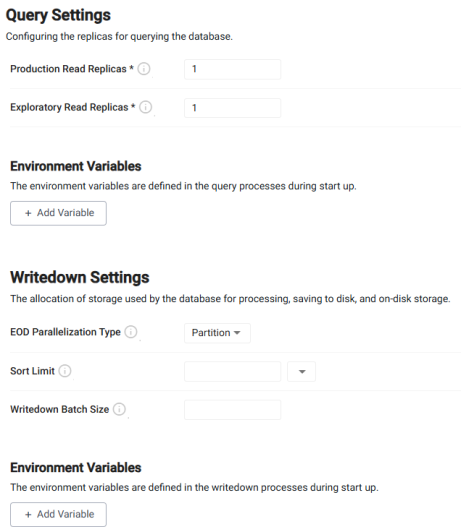Screen dimensions: 461x532
Task: Click the Query Settings section heading
Action: pos(58,15)
